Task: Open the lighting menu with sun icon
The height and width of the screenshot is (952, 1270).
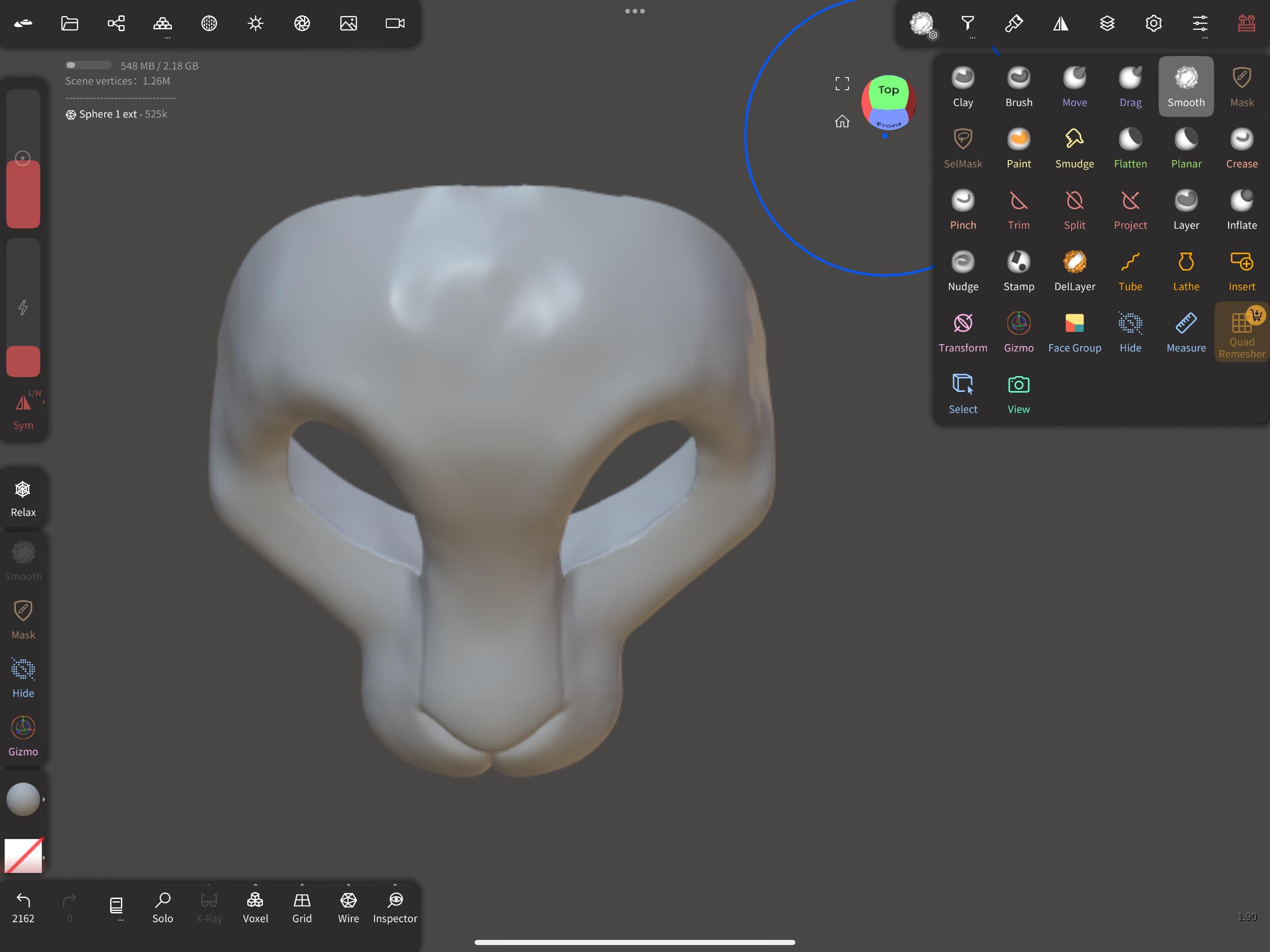Action: click(x=256, y=23)
